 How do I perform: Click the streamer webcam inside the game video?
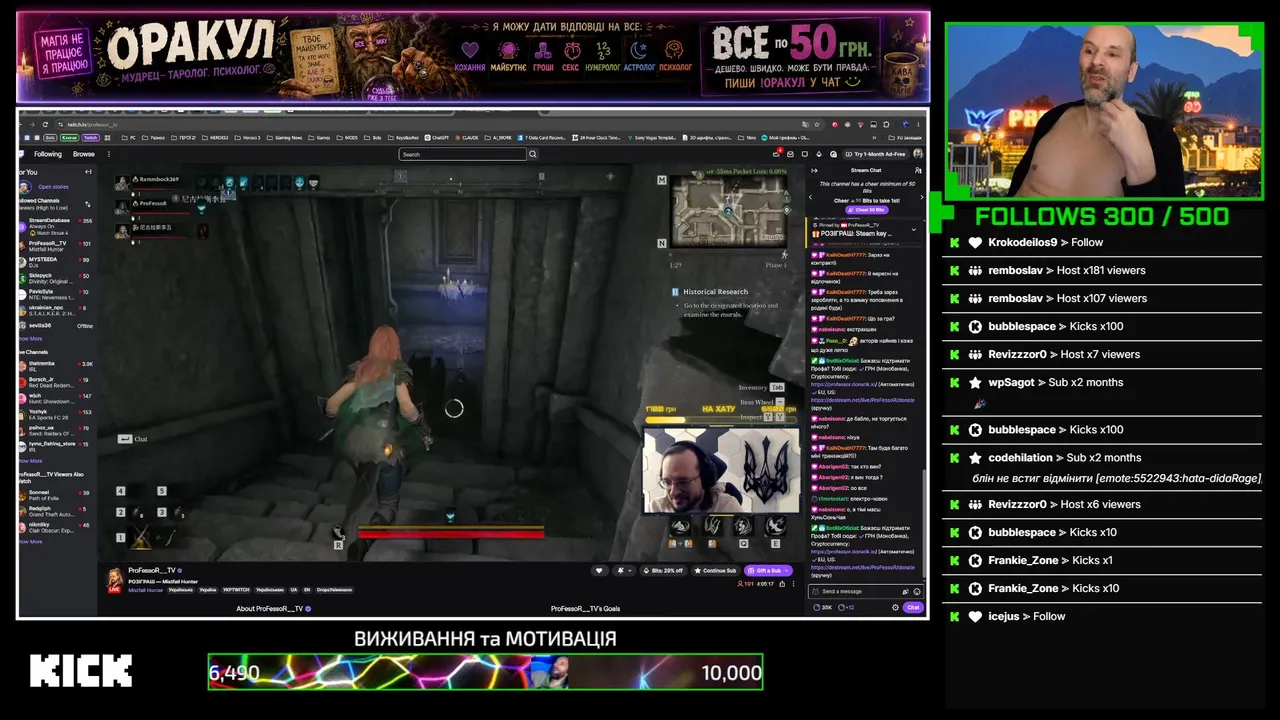721,471
